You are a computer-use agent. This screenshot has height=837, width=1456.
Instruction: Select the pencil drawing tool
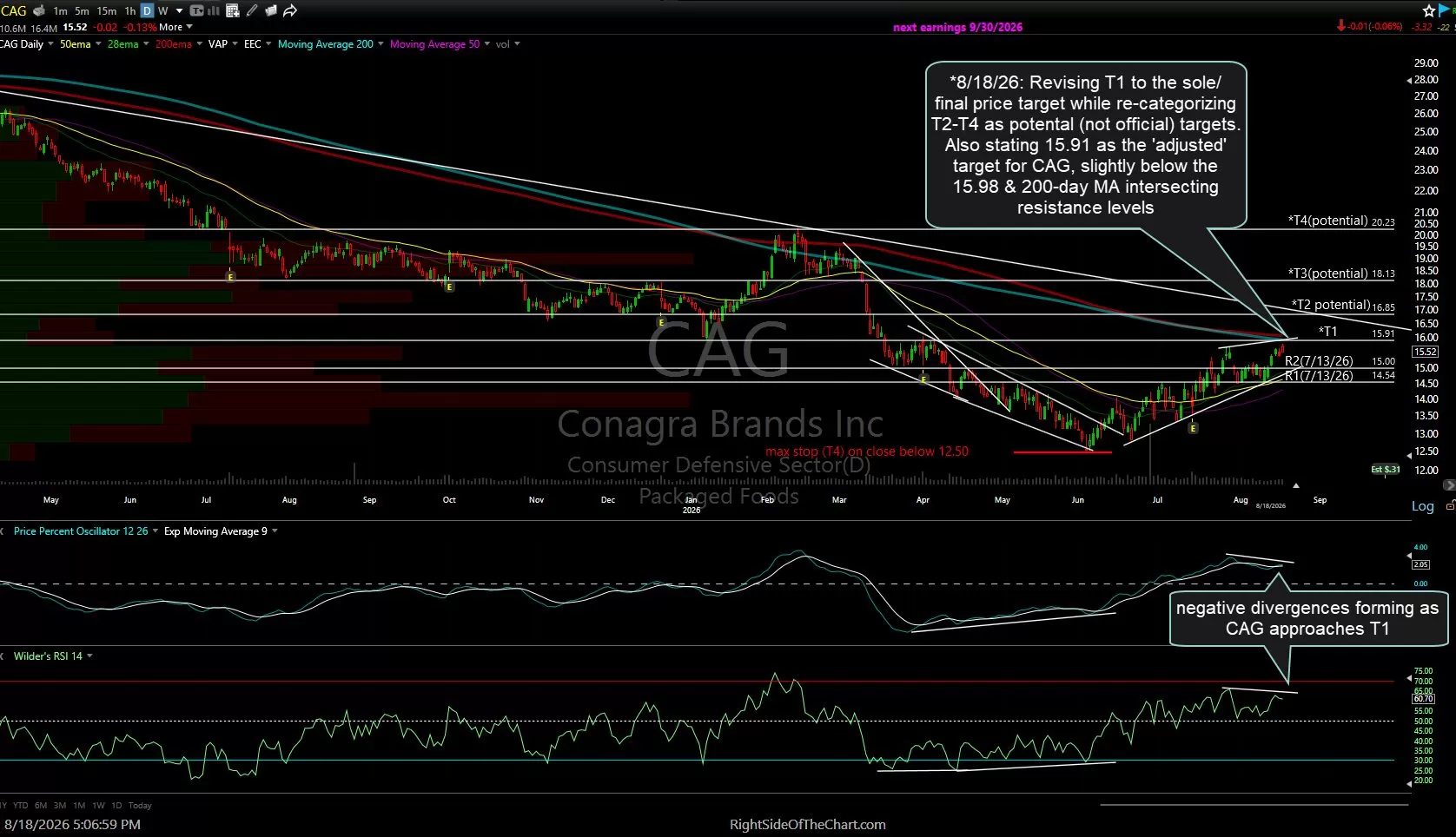tap(252, 10)
